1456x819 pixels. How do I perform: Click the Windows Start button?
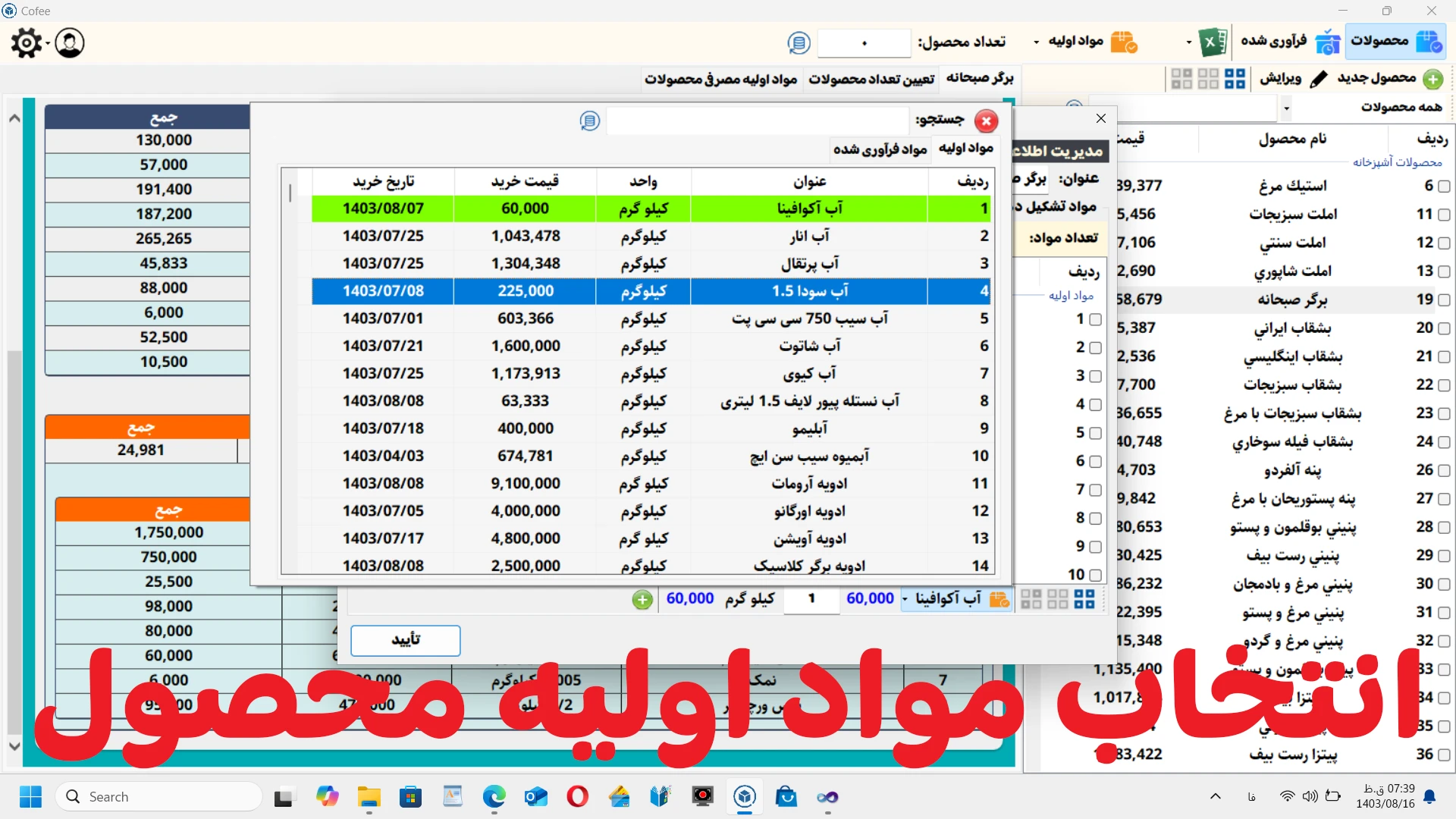(30, 797)
